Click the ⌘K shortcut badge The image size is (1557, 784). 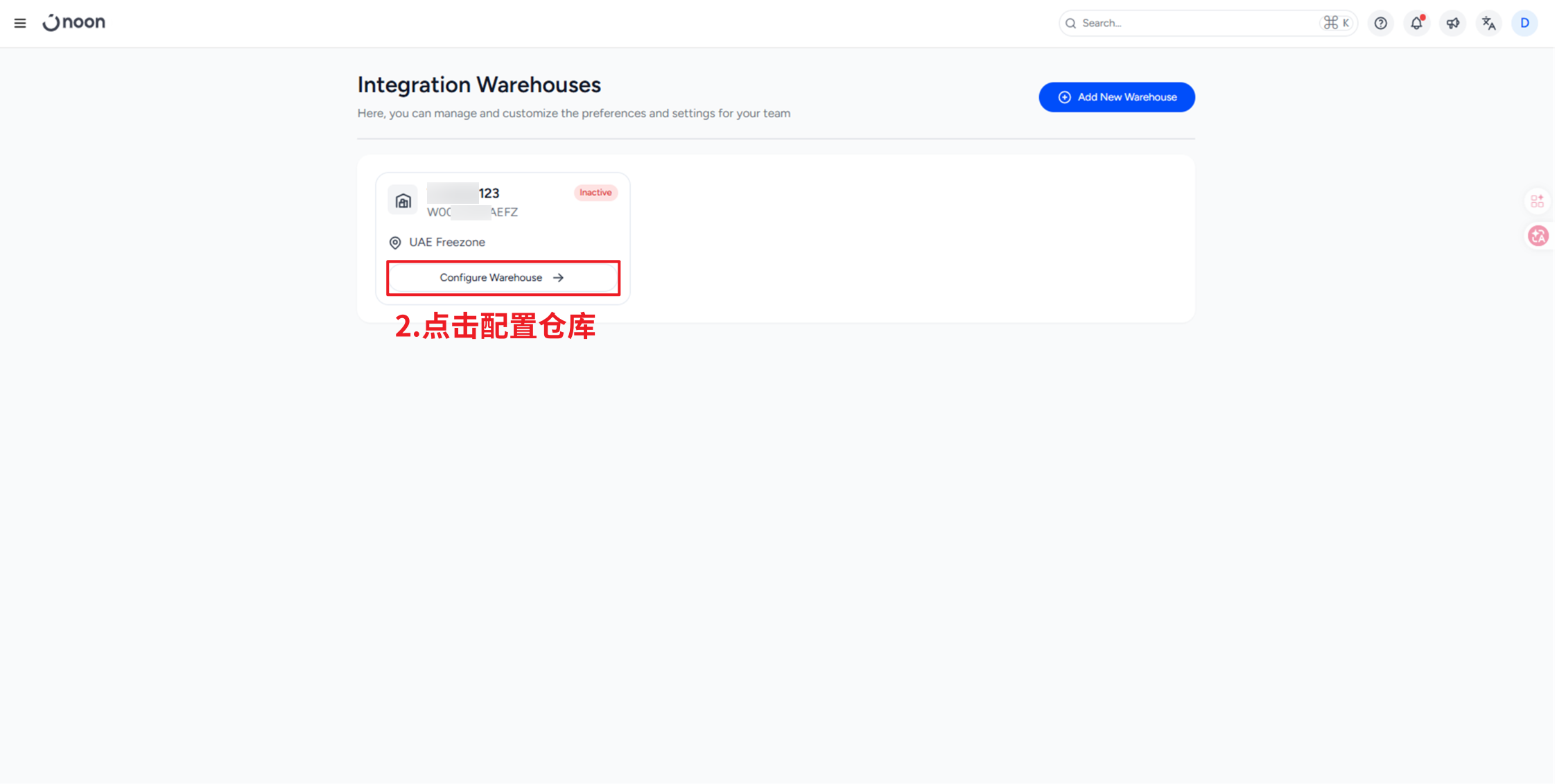(1336, 23)
